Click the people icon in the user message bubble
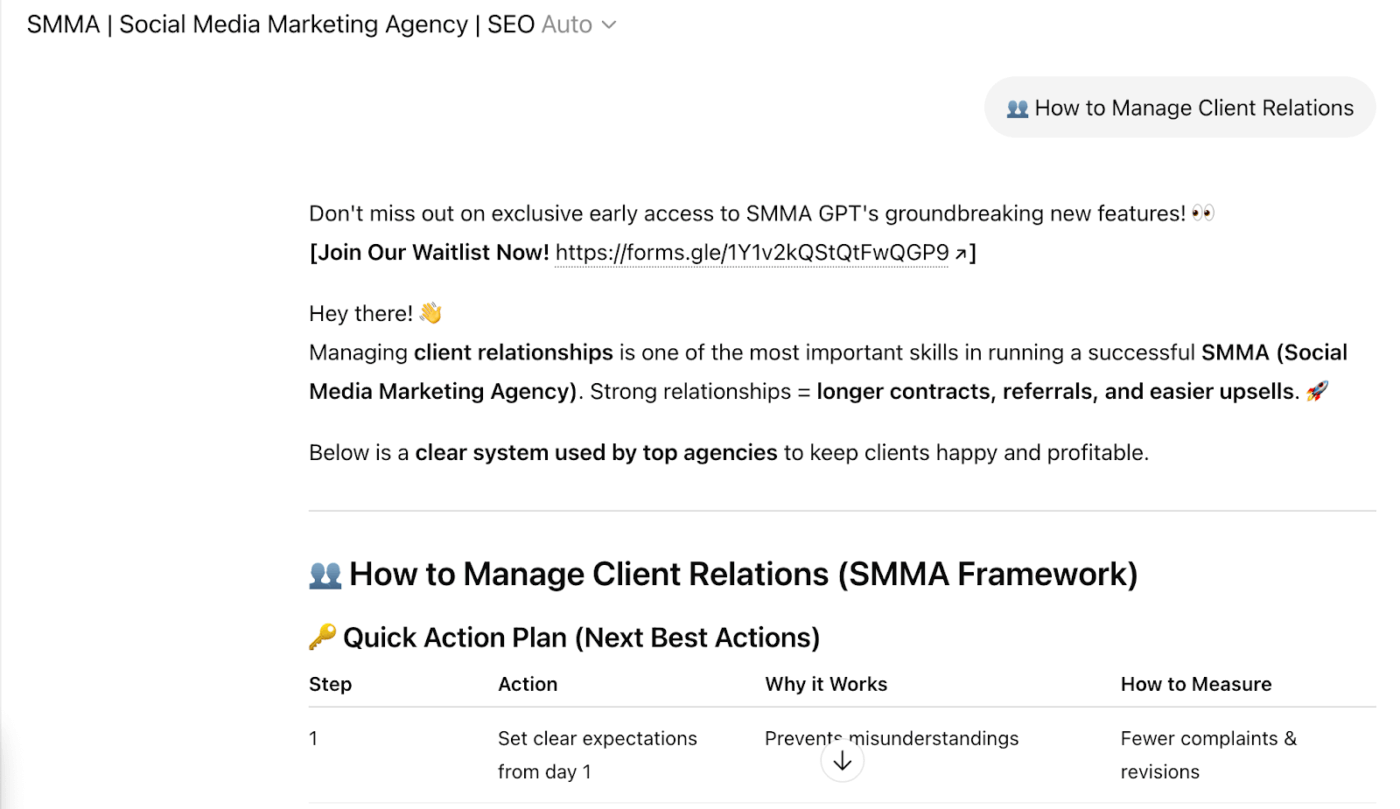This screenshot has width=1400, height=809. (1017, 107)
